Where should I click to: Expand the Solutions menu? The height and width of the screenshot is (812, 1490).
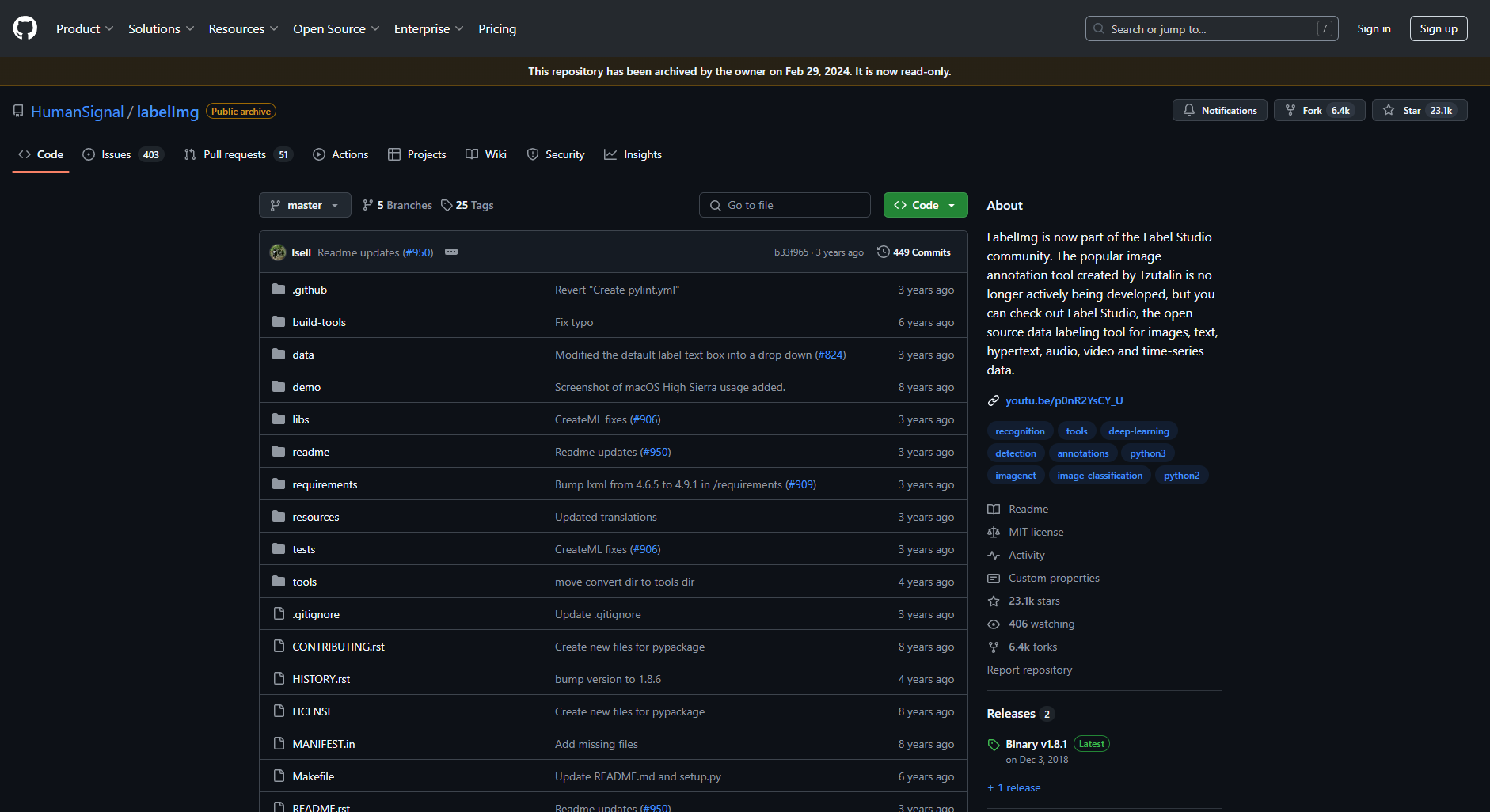[161, 28]
